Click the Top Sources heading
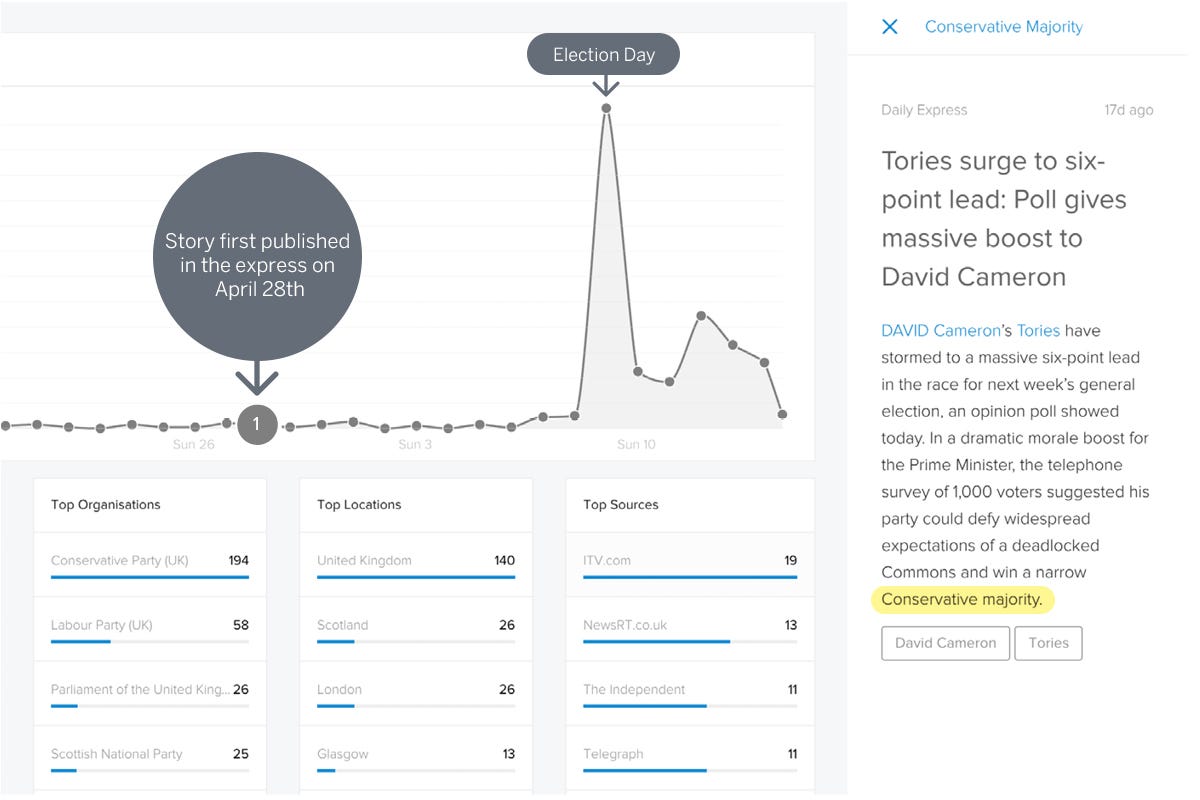This screenshot has height=800, width=1200. tap(621, 505)
